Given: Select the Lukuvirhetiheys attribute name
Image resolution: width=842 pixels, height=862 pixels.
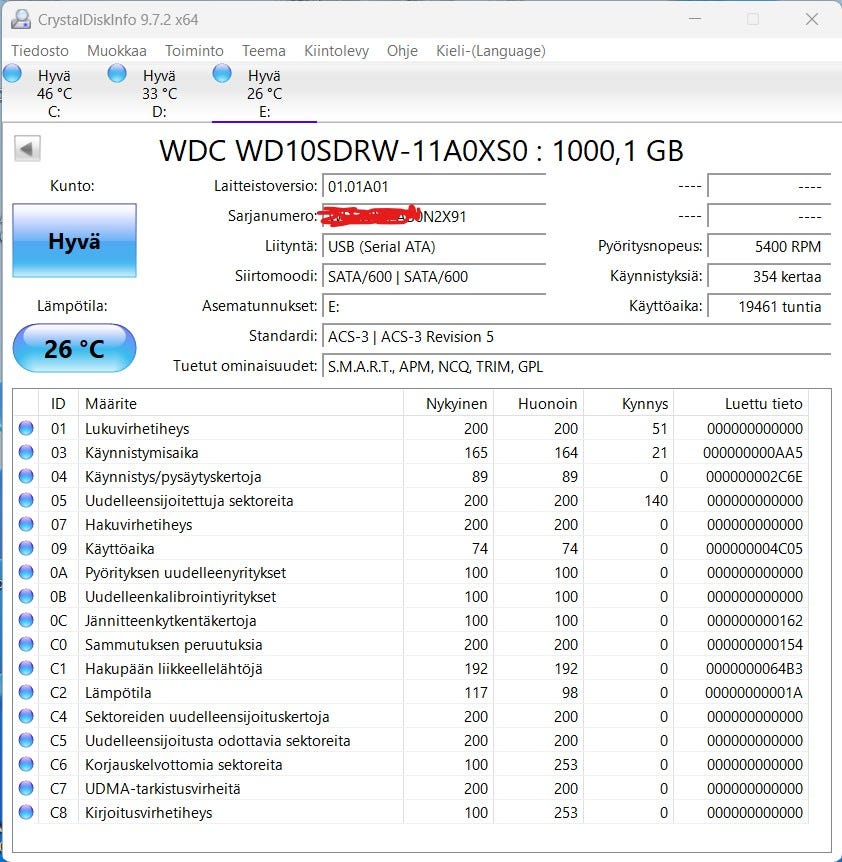Looking at the screenshot, I should click(137, 429).
